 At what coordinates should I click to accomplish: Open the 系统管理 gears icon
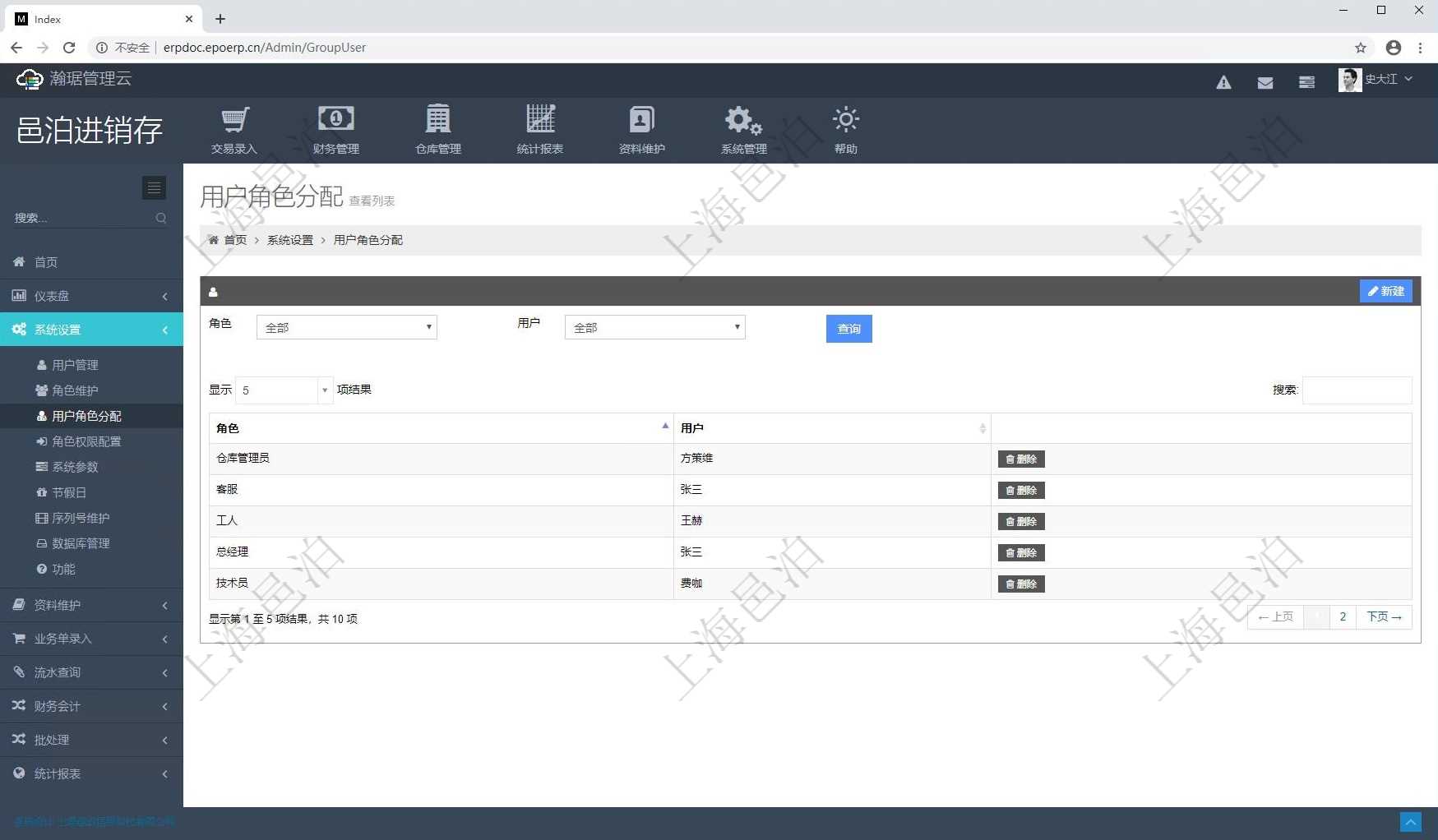[x=743, y=121]
